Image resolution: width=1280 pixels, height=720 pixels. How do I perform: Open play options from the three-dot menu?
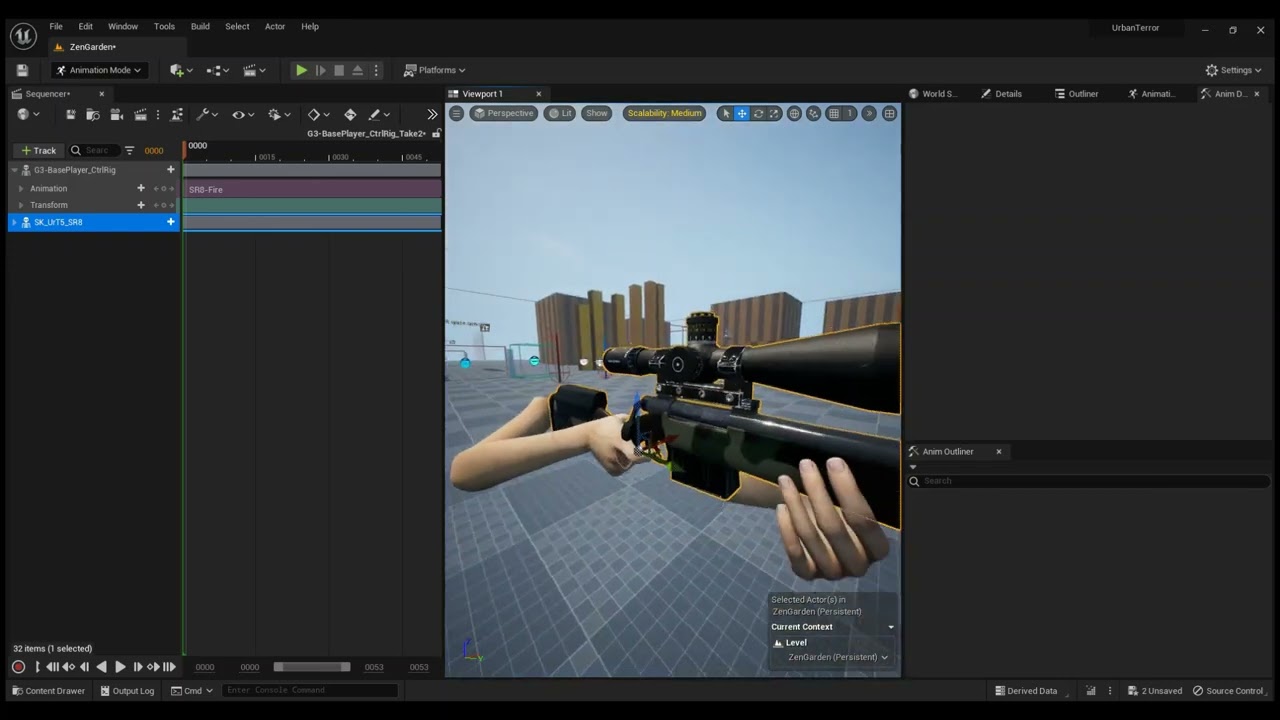tap(376, 70)
